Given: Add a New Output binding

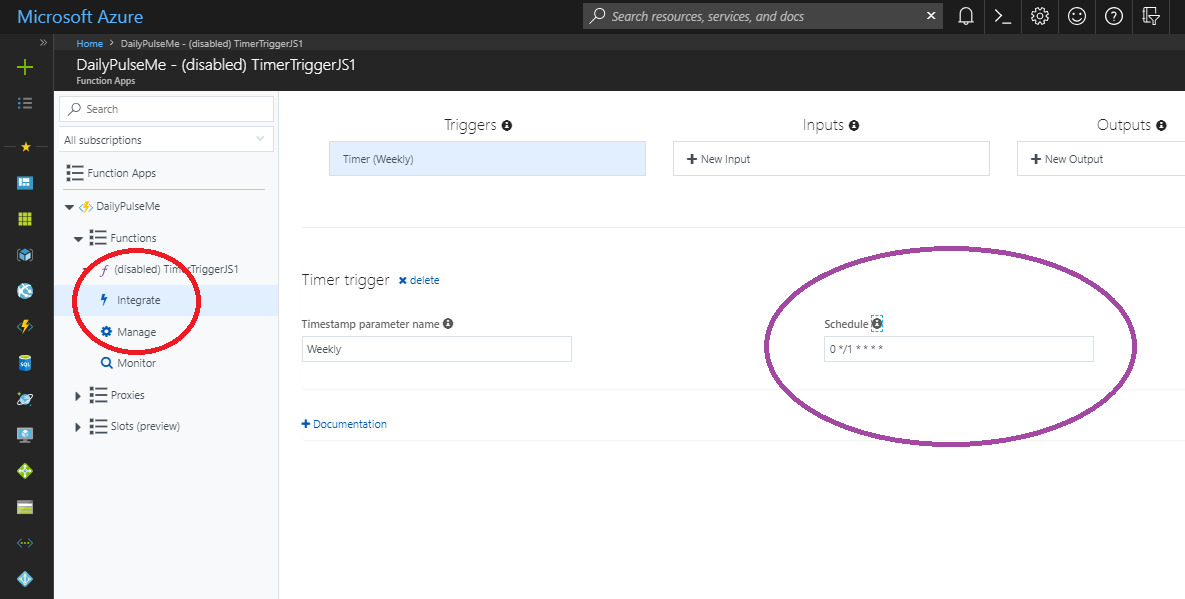Looking at the screenshot, I should click(1100, 159).
